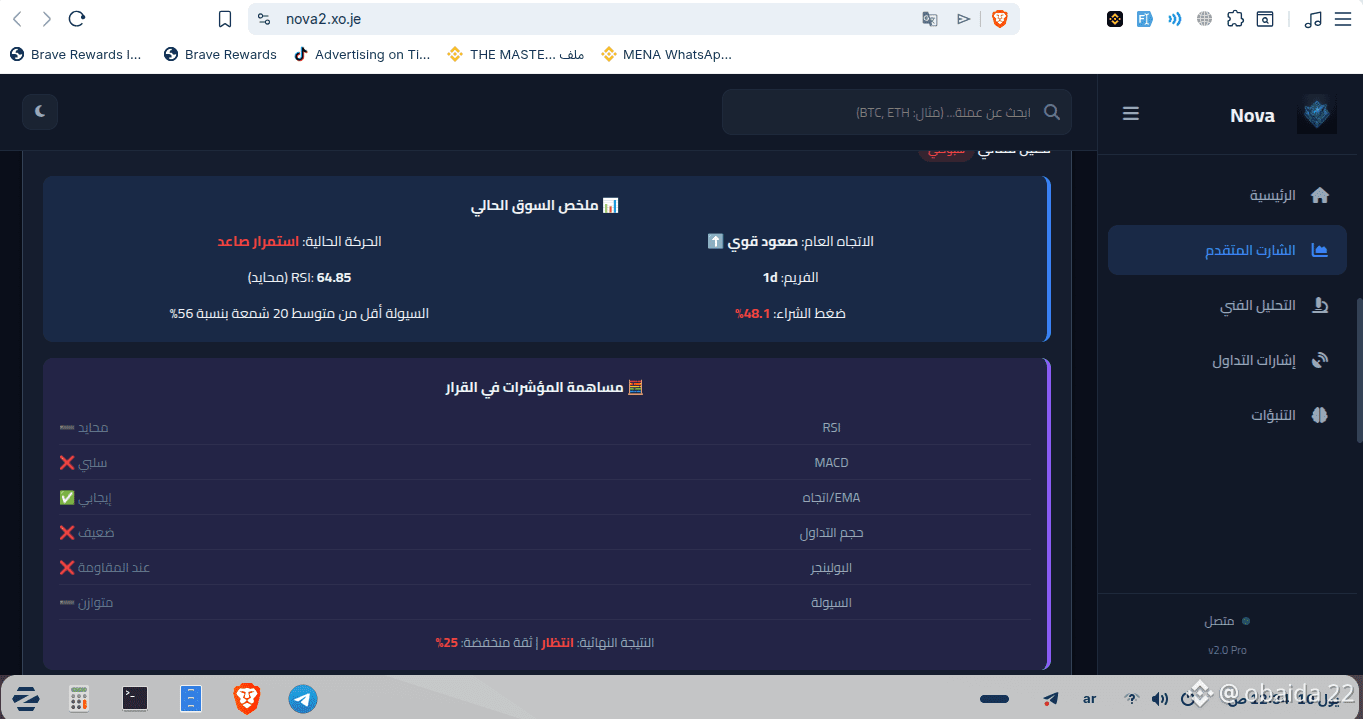Bookmark this page with the bookmark icon

[x=225, y=18]
